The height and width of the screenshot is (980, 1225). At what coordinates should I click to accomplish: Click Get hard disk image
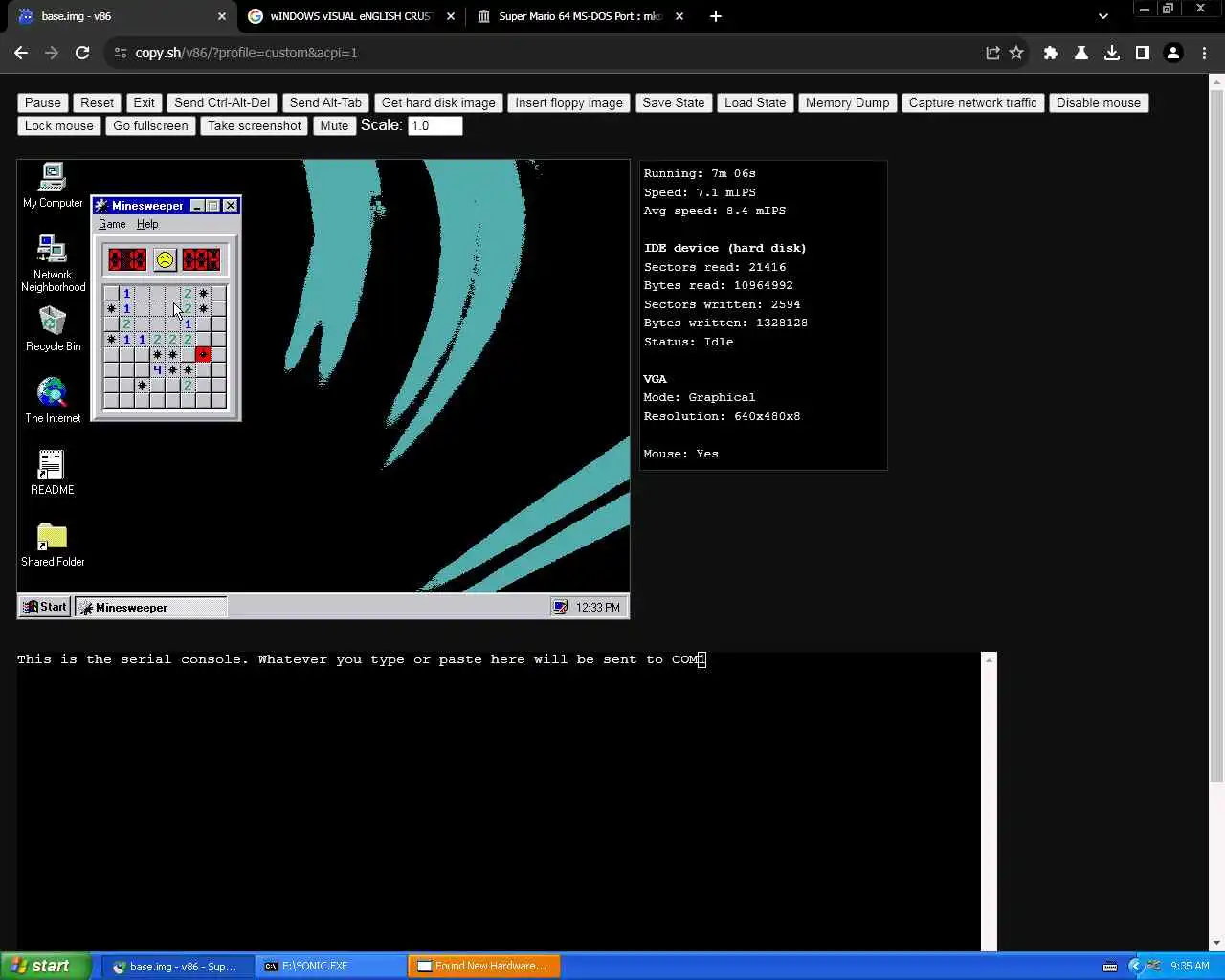pyautogui.click(x=438, y=102)
